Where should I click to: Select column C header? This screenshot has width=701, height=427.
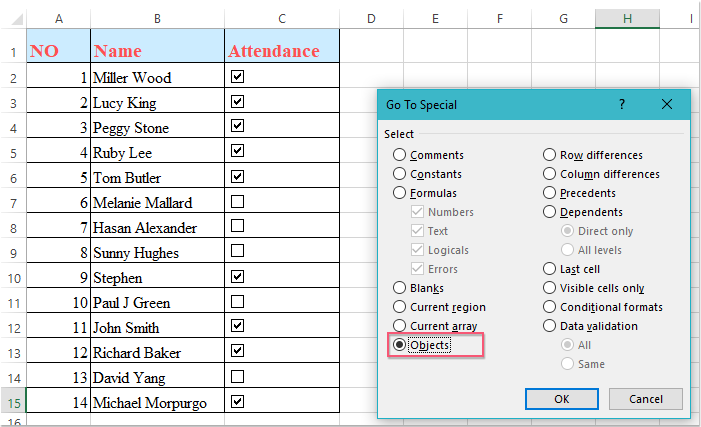pos(282,19)
